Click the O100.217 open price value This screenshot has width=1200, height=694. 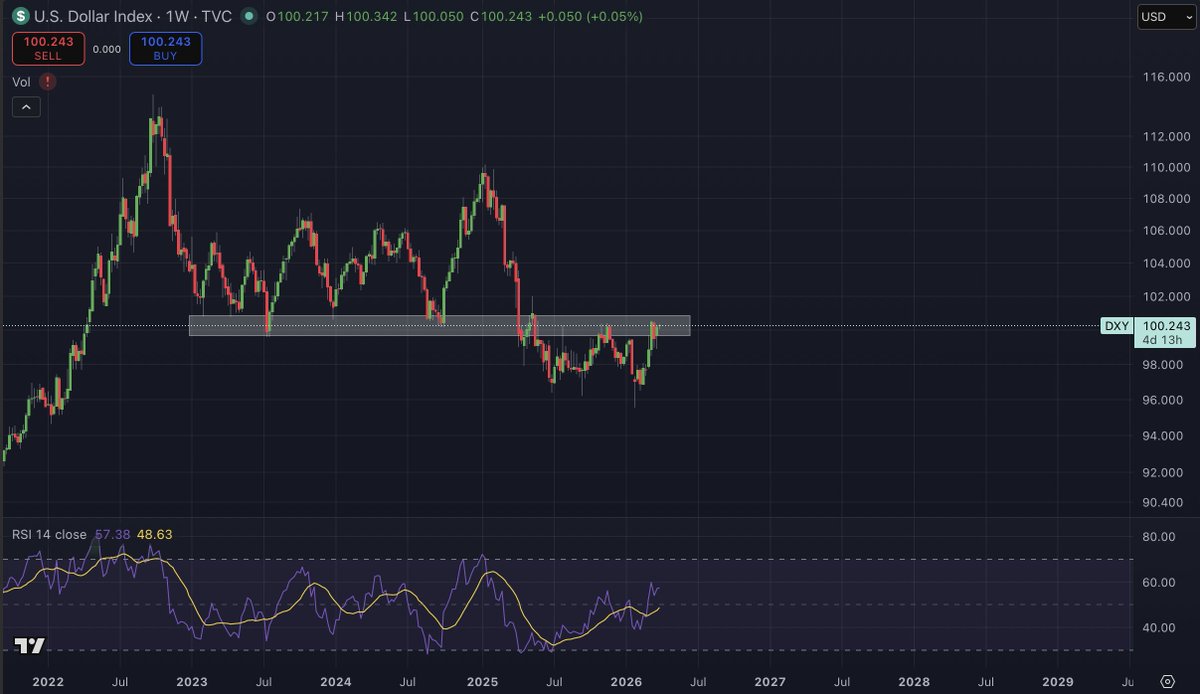[298, 17]
